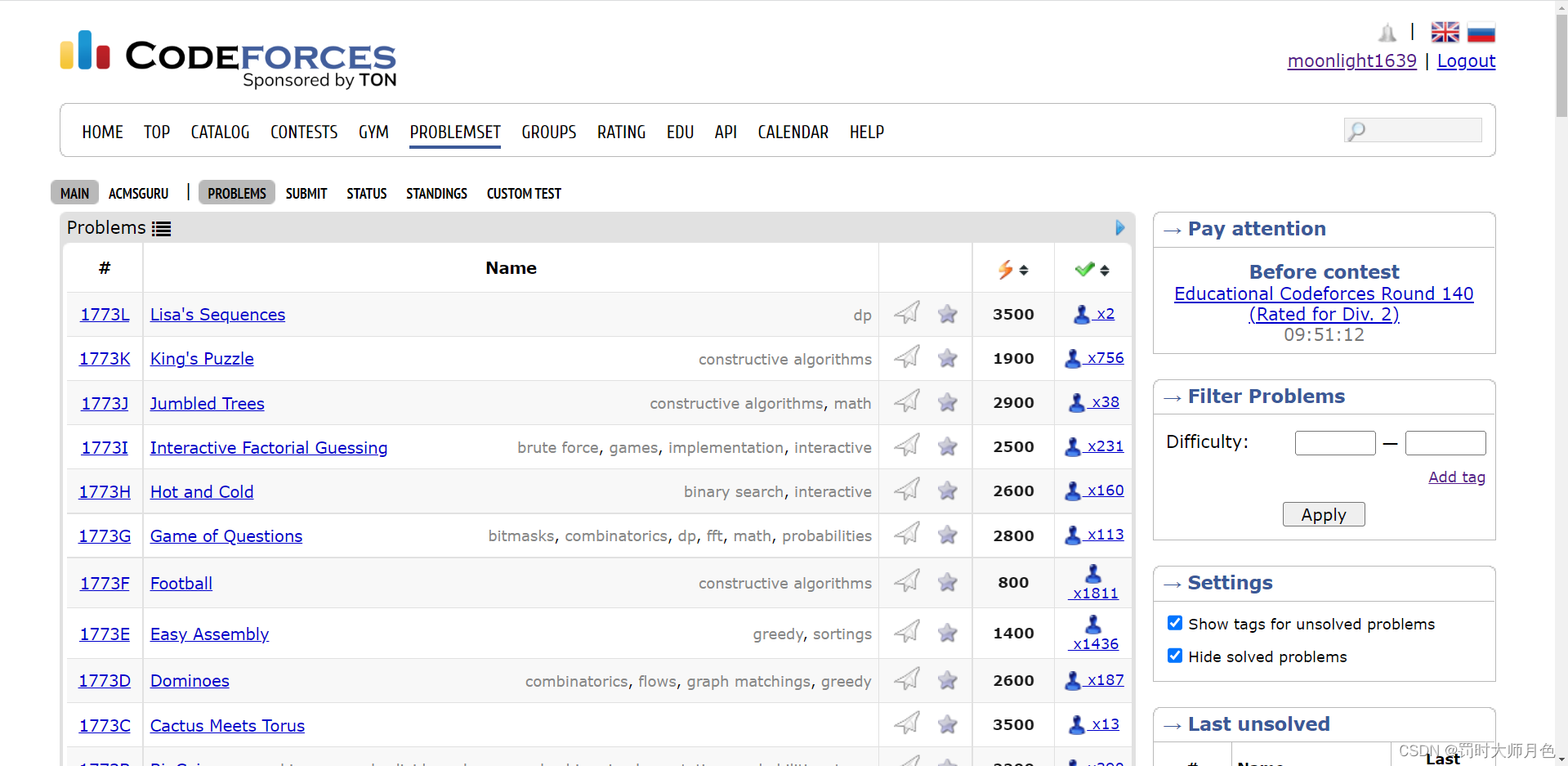Switch to the SUBMIT tab

click(306, 194)
